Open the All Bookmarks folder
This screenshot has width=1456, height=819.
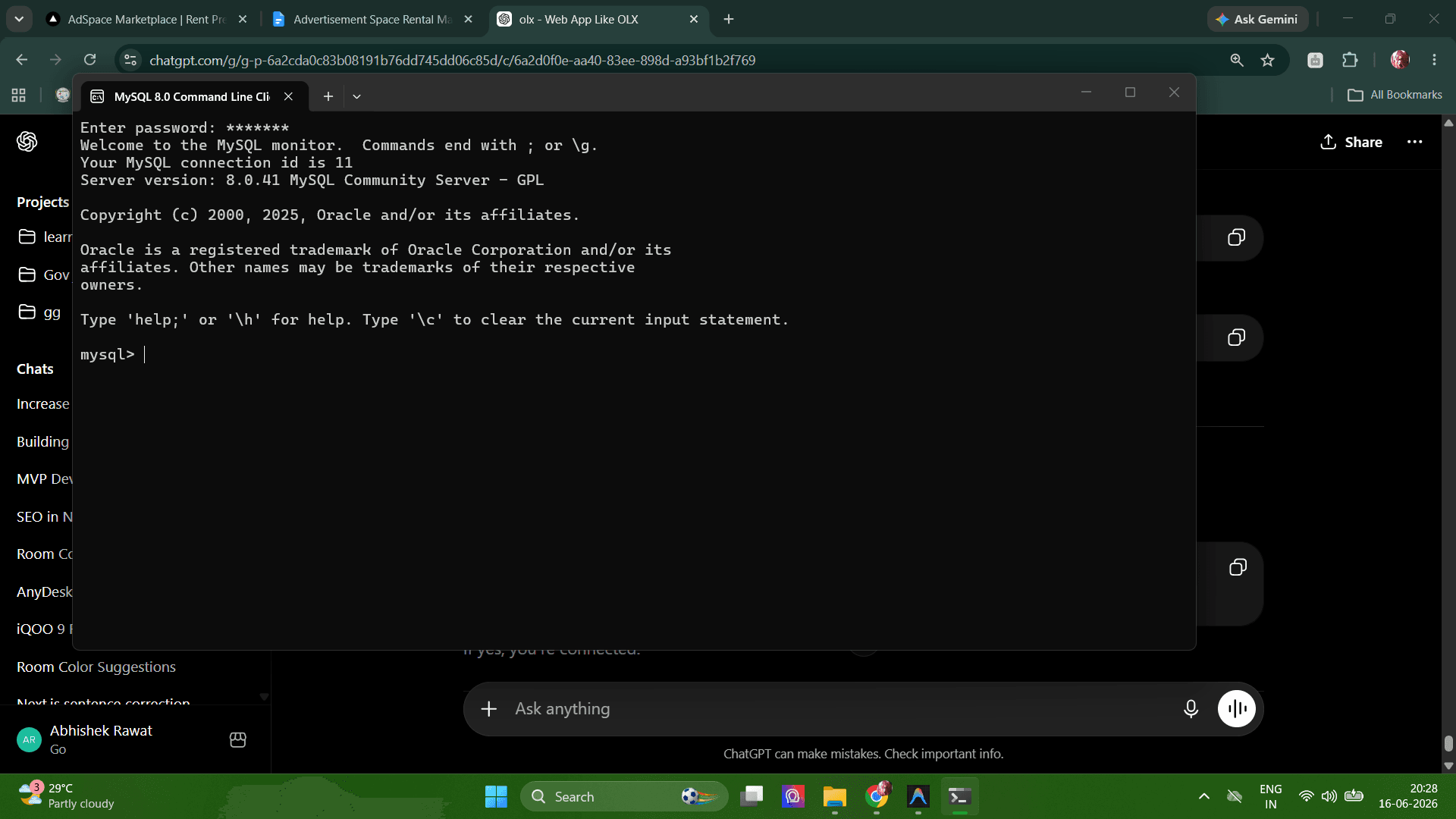(1395, 95)
